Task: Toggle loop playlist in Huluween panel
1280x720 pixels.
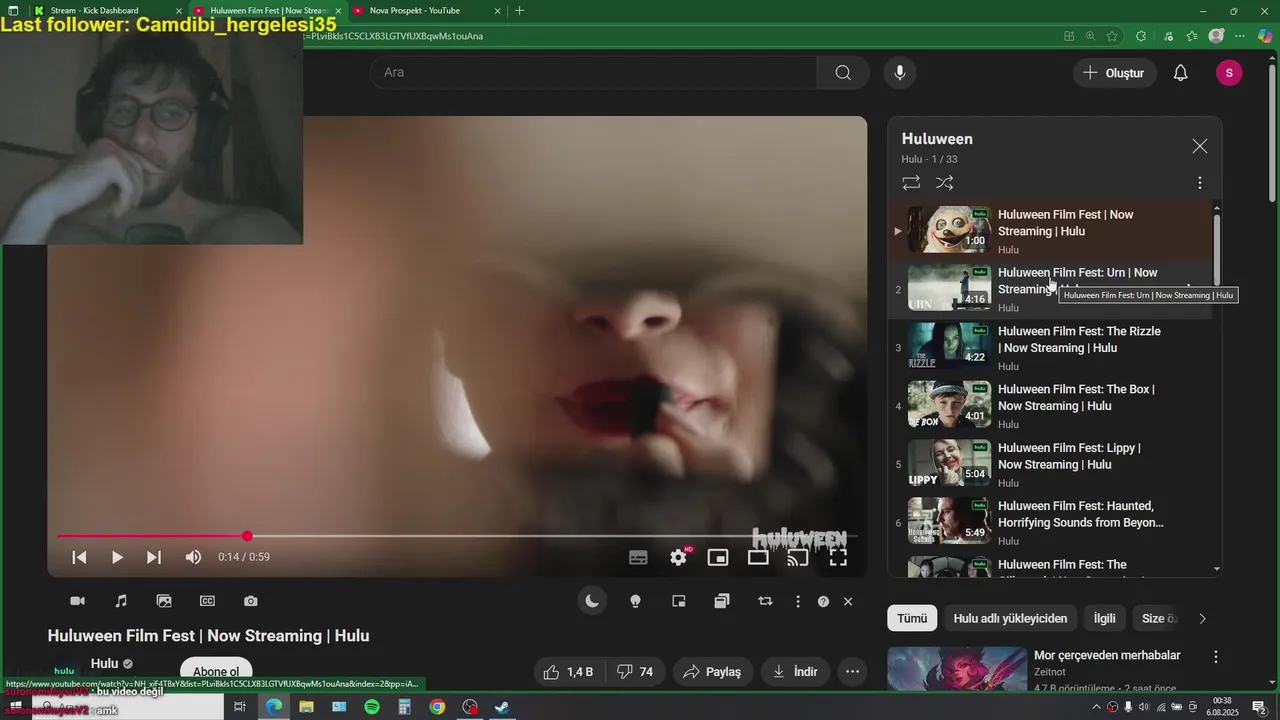Action: 911,183
